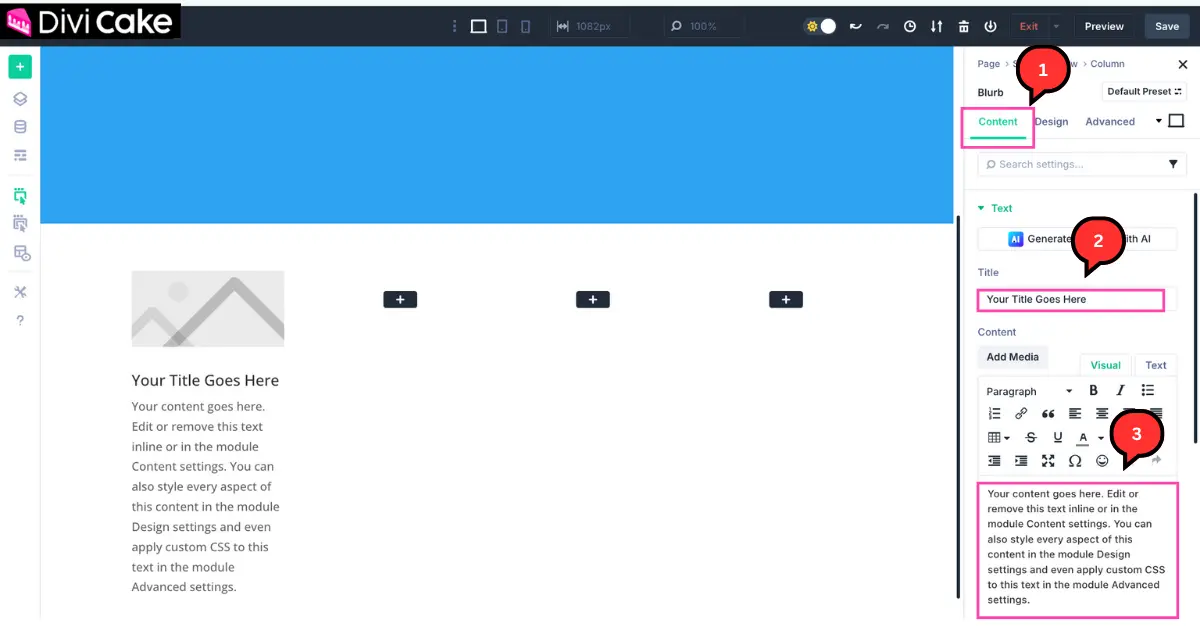The height and width of the screenshot is (630, 1200).
Task: Click the Generate with AI button
Action: (x=1077, y=239)
